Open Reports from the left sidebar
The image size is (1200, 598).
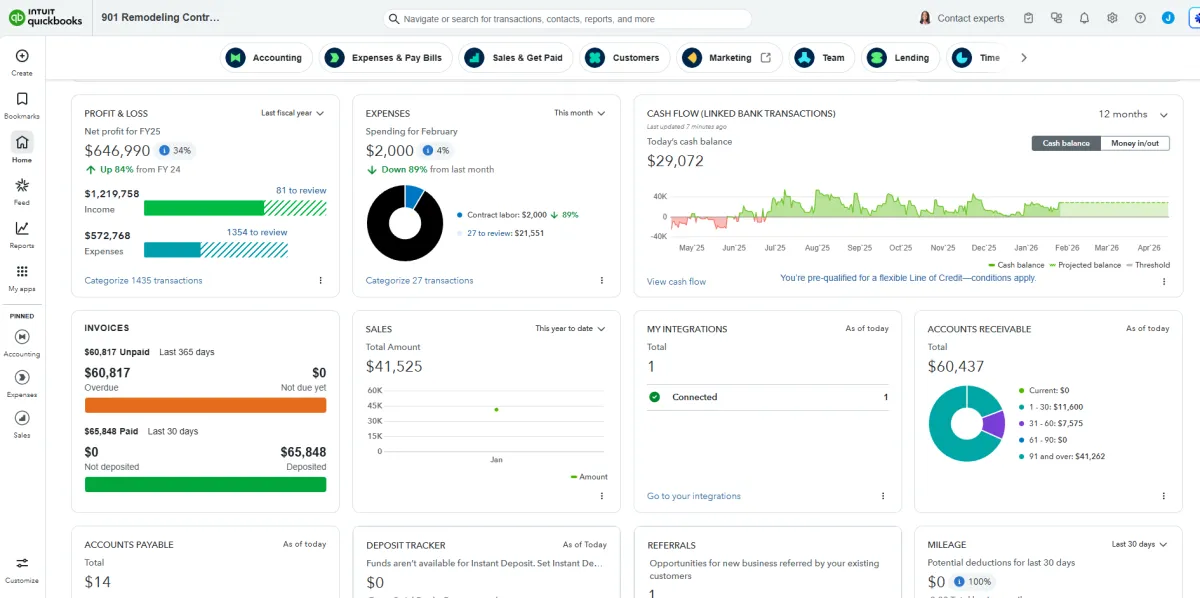point(22,229)
